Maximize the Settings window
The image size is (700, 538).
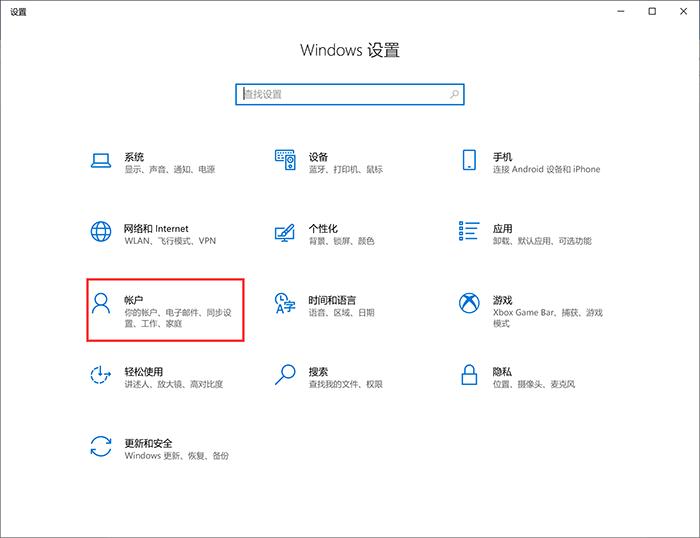point(652,12)
